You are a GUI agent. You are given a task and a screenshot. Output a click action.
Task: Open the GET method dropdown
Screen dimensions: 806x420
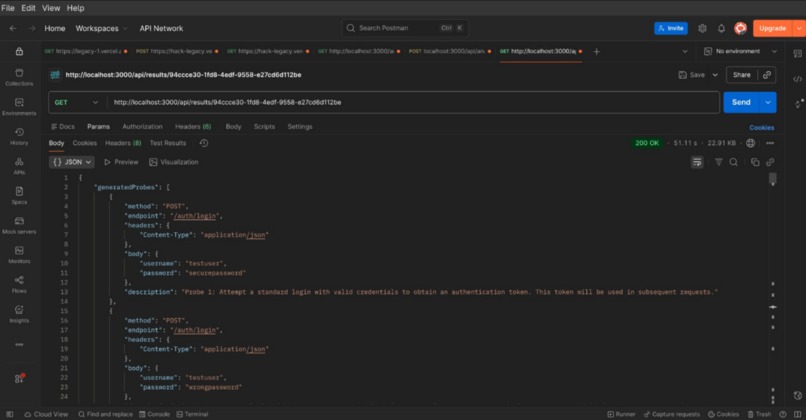[x=76, y=102]
